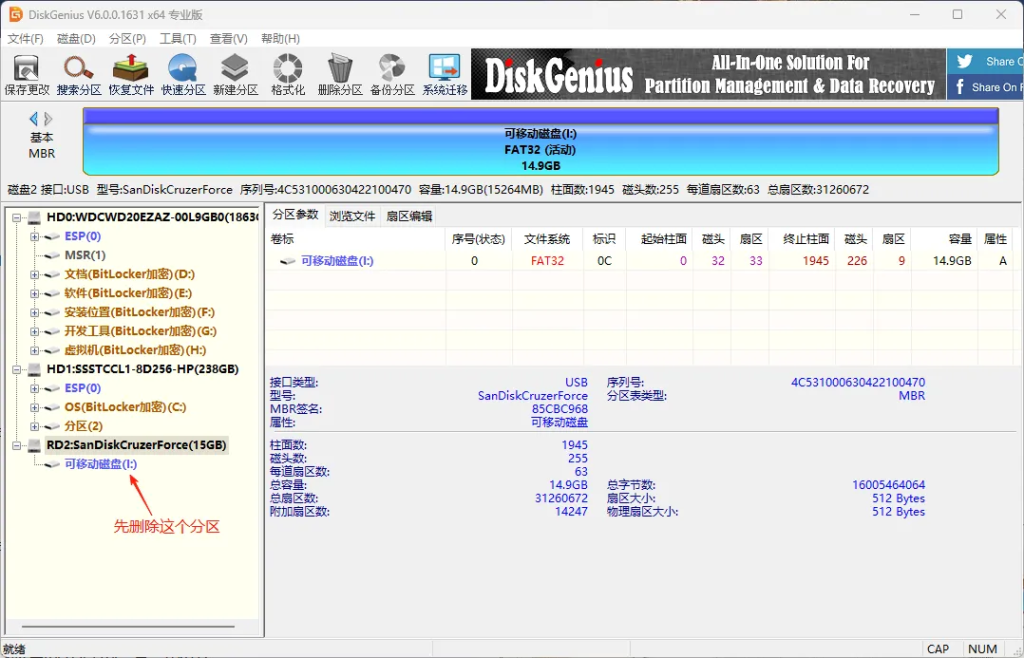The image size is (1024, 658).
Task: Open the 工具(T) menu
Action: tap(178, 39)
